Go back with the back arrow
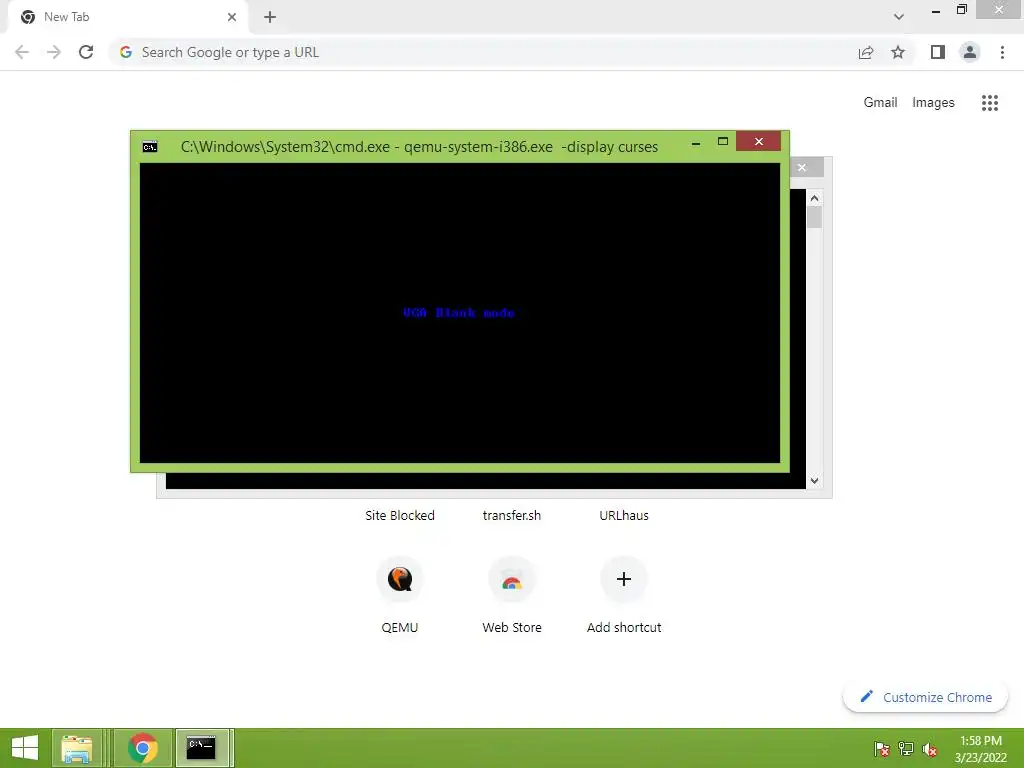 pos(22,52)
